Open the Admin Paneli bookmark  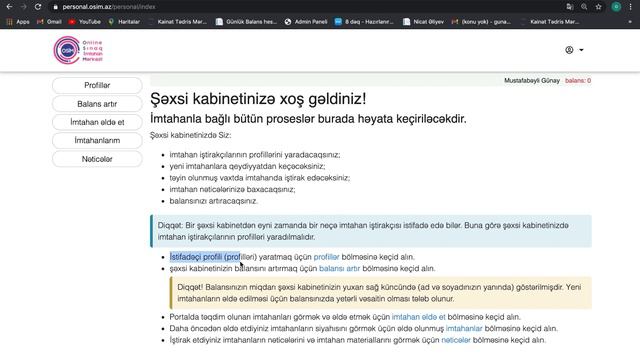point(306,22)
